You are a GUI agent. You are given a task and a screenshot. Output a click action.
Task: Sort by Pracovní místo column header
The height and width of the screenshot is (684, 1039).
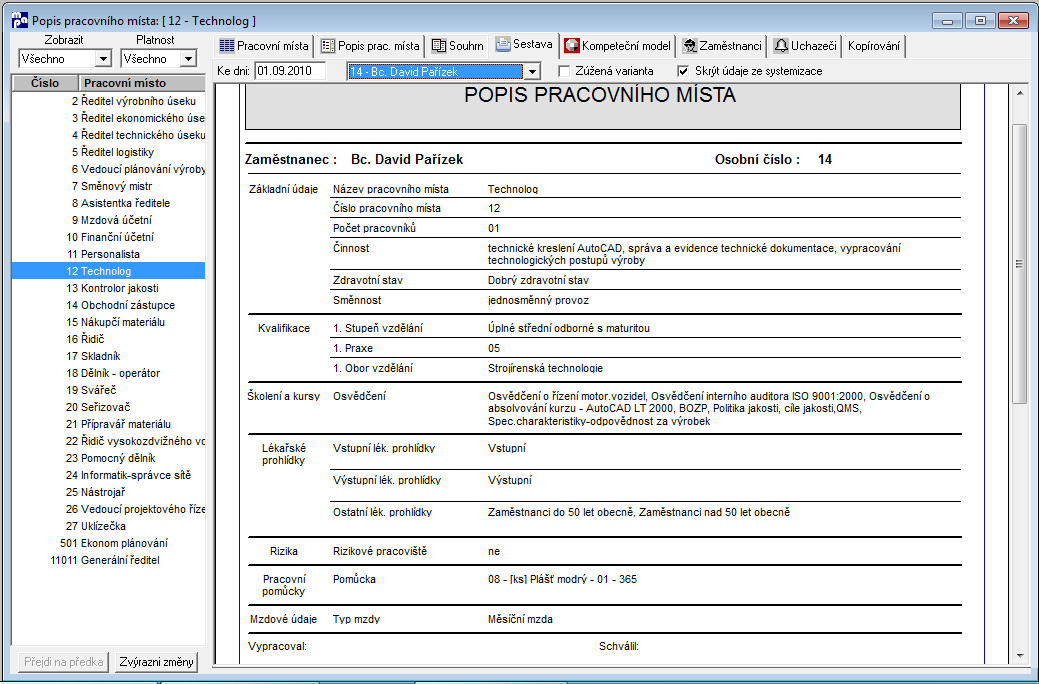(x=142, y=83)
